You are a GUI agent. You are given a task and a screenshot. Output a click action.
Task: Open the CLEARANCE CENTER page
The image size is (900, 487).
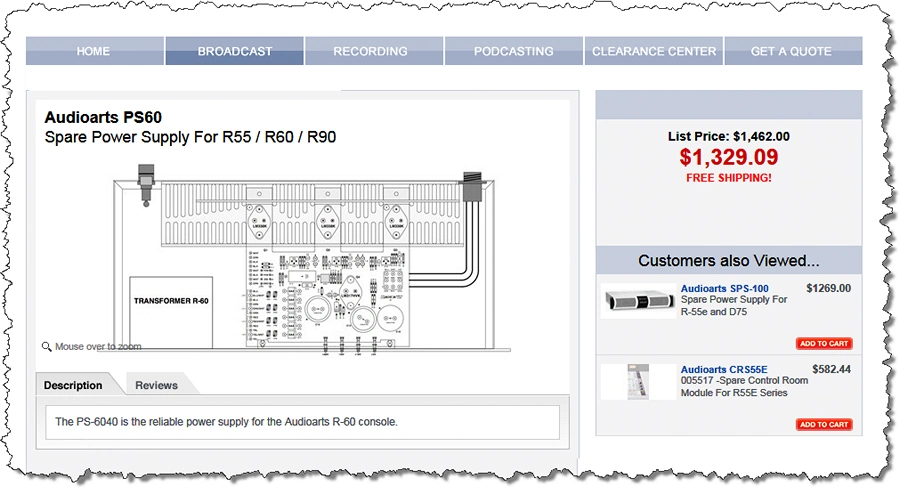point(654,51)
